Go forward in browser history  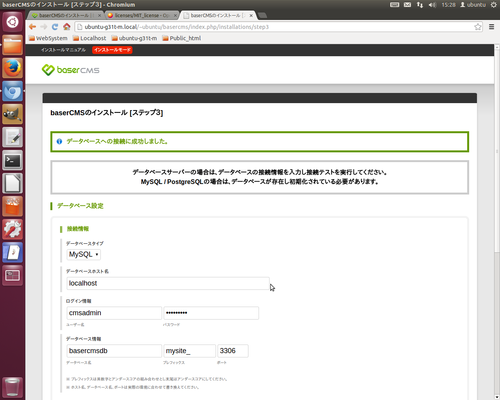point(44,27)
